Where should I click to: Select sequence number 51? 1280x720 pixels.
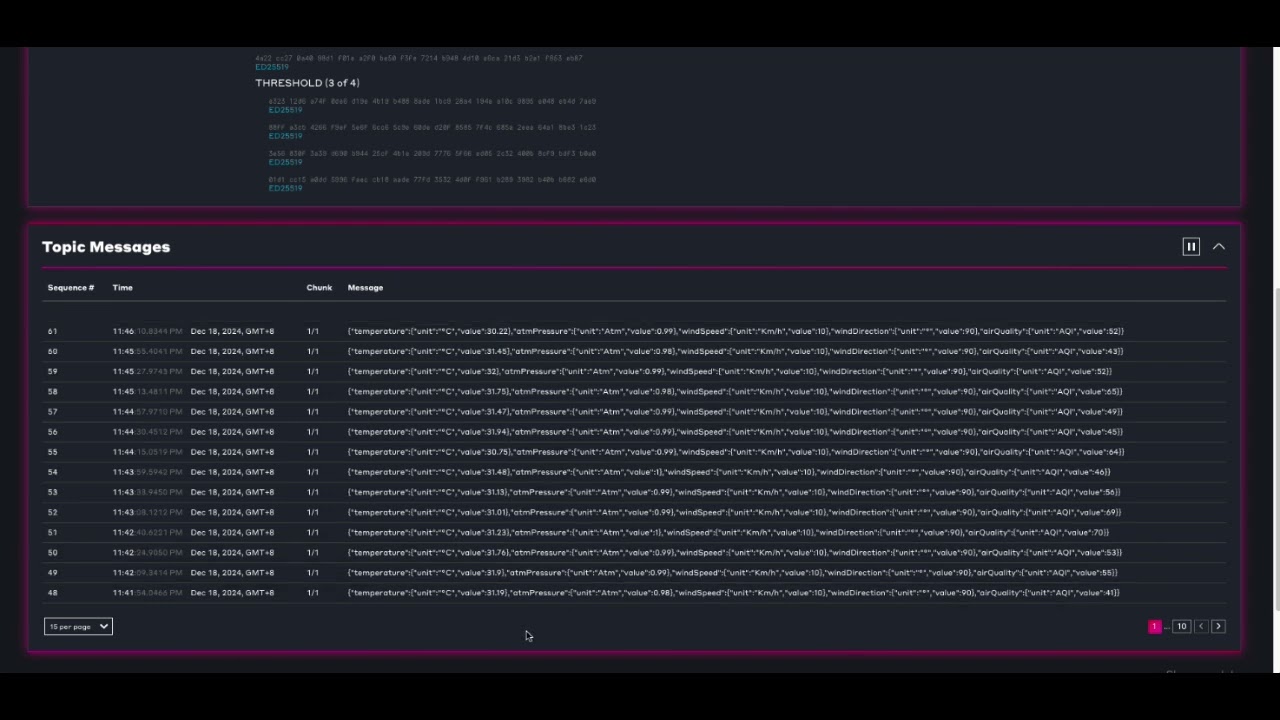pyautogui.click(x=52, y=532)
